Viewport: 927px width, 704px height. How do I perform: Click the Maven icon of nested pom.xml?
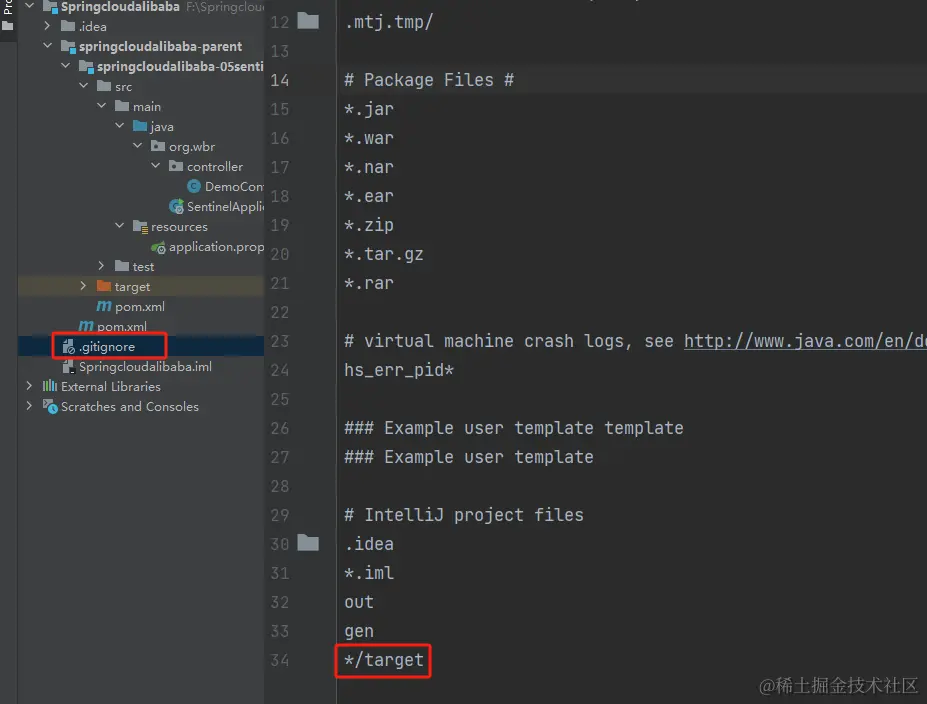(x=104, y=306)
